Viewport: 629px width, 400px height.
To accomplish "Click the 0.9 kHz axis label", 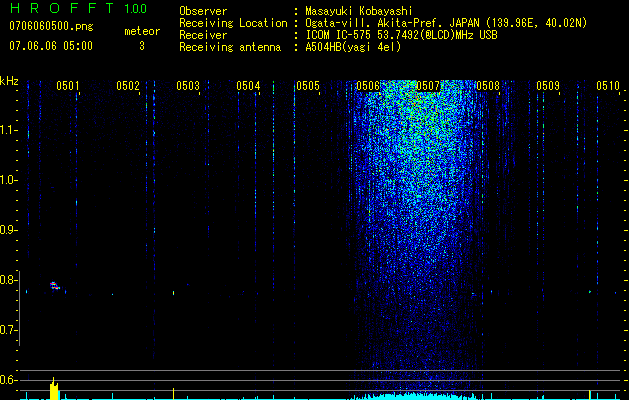I will coord(9,230).
